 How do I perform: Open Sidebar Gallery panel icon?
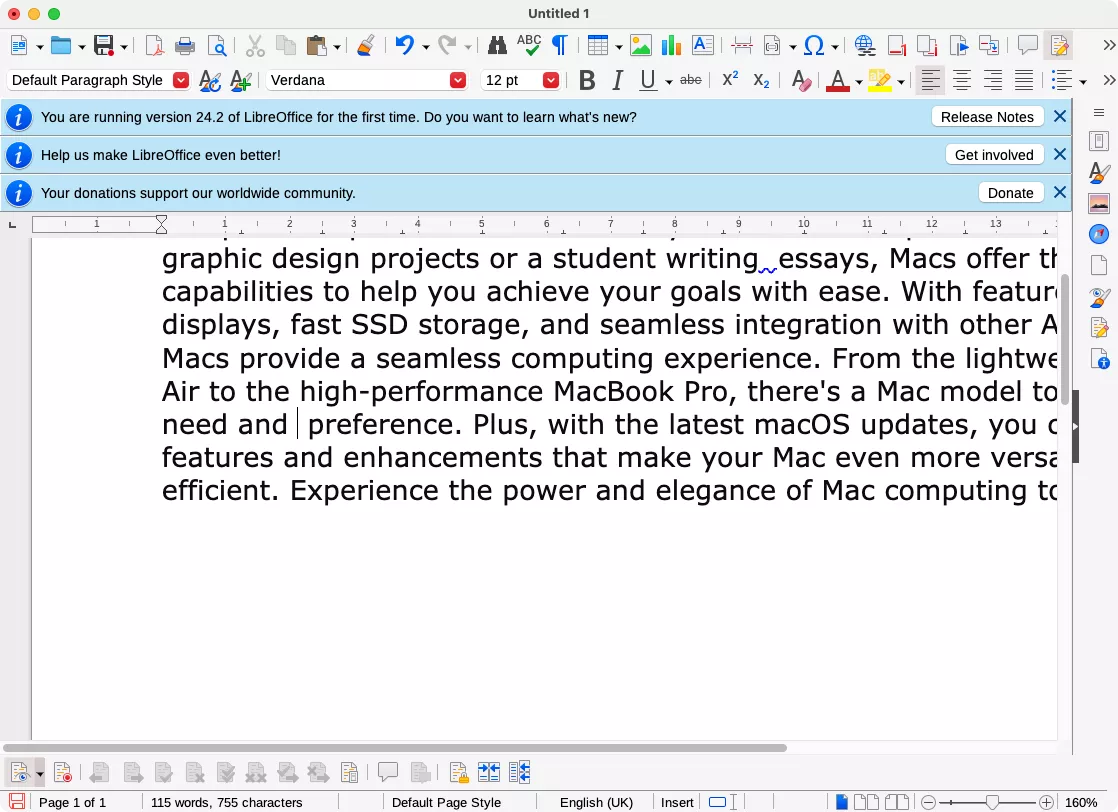(x=1099, y=203)
